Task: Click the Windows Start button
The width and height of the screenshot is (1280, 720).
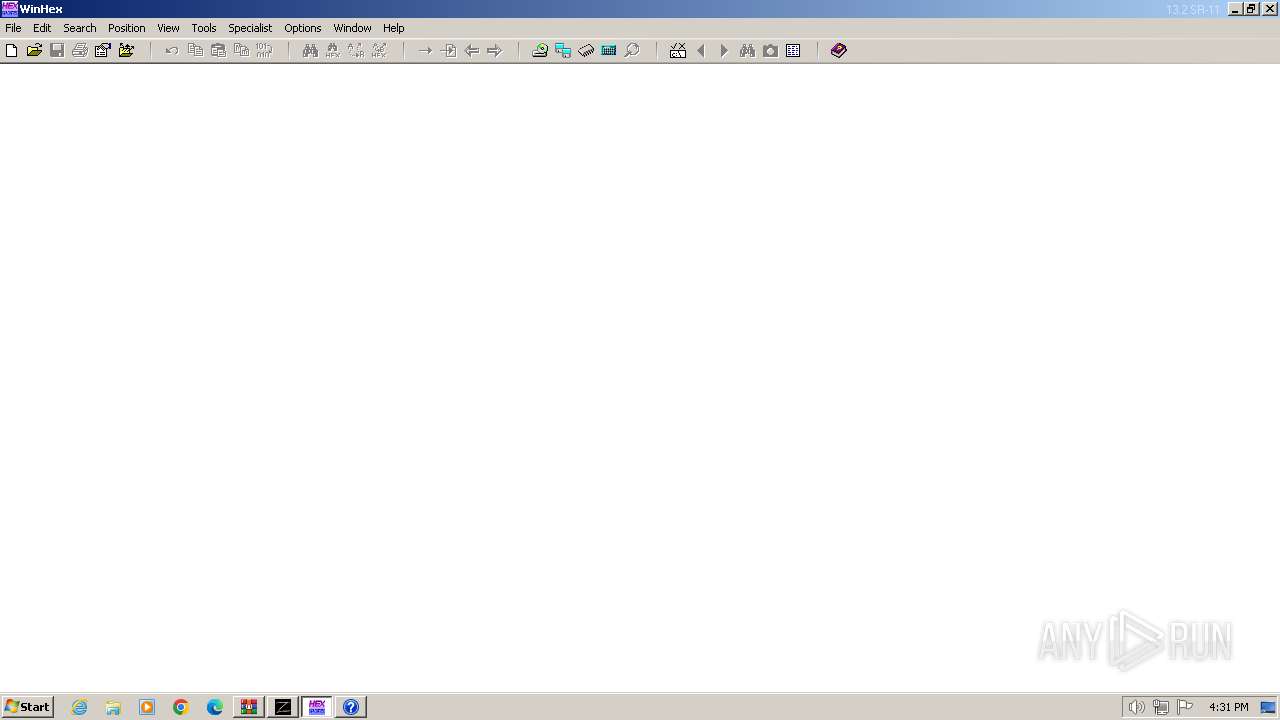Action: (x=27, y=707)
